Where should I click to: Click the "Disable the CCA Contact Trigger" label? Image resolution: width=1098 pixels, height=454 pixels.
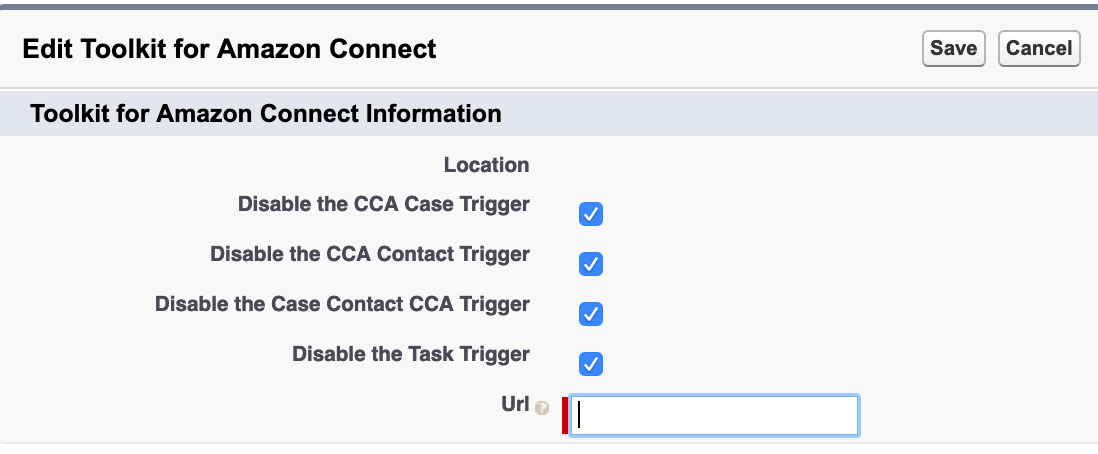pyautogui.click(x=370, y=254)
